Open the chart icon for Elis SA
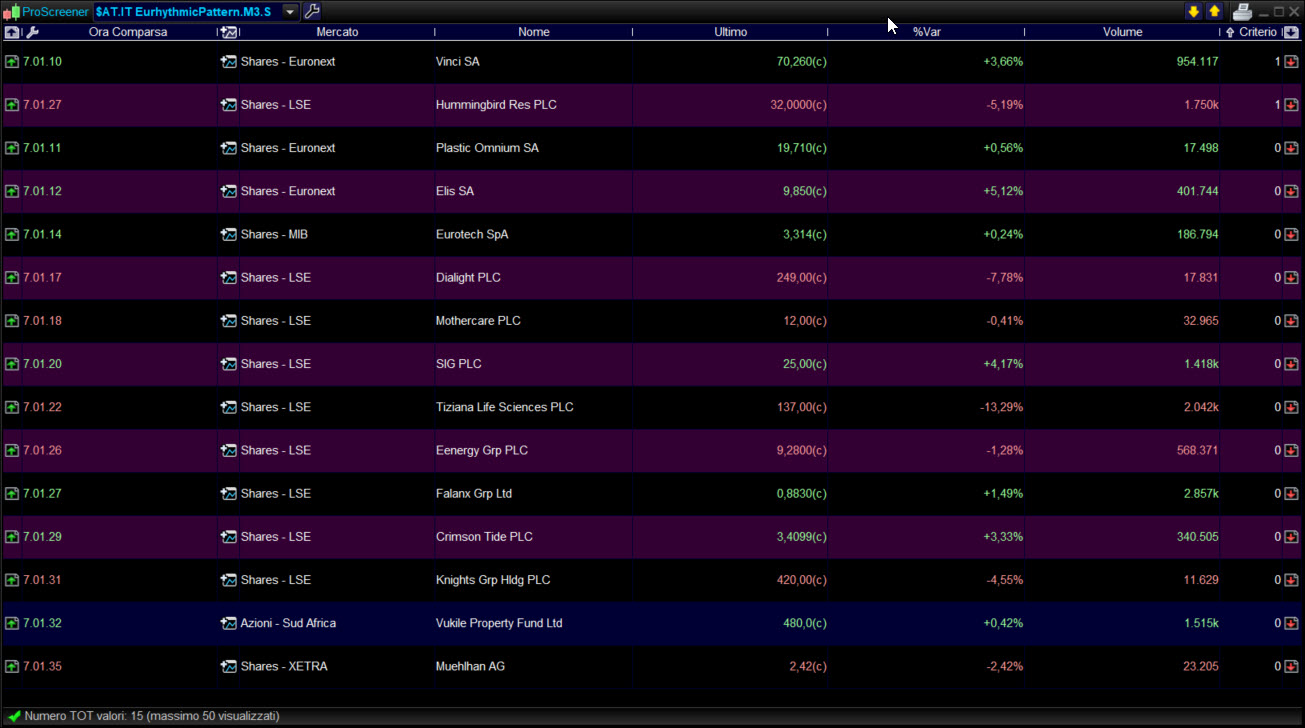1305x728 pixels. (x=229, y=191)
